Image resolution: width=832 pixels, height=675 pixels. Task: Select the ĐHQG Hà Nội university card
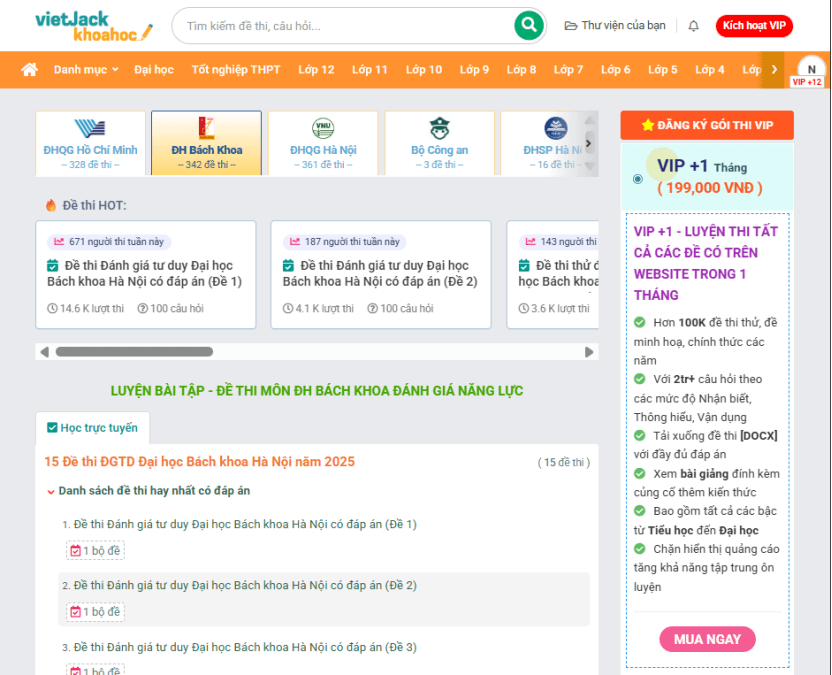point(323,143)
